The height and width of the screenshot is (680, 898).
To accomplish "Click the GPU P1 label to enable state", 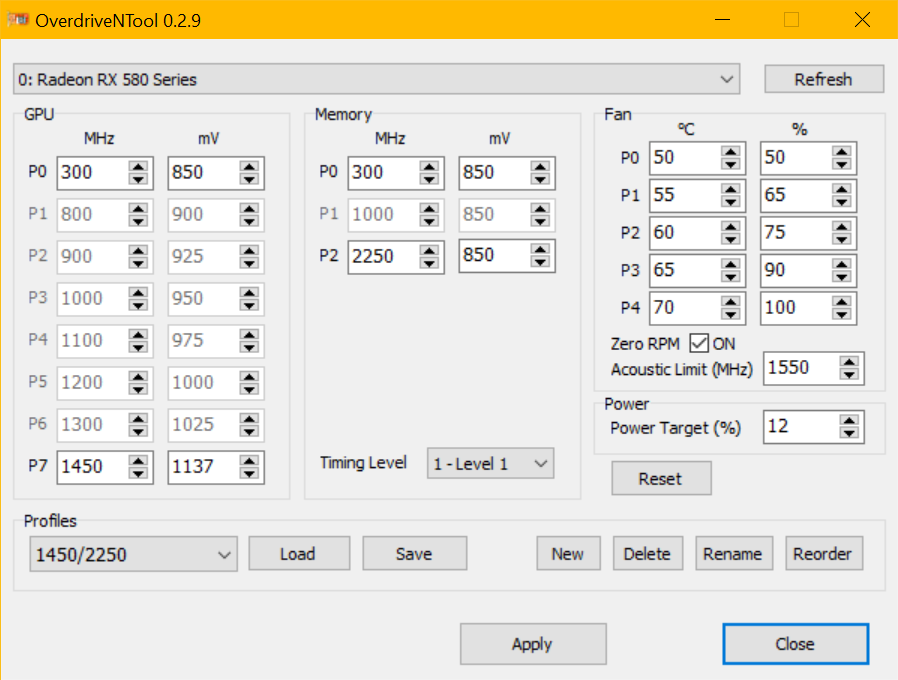I will pyautogui.click(x=38, y=214).
